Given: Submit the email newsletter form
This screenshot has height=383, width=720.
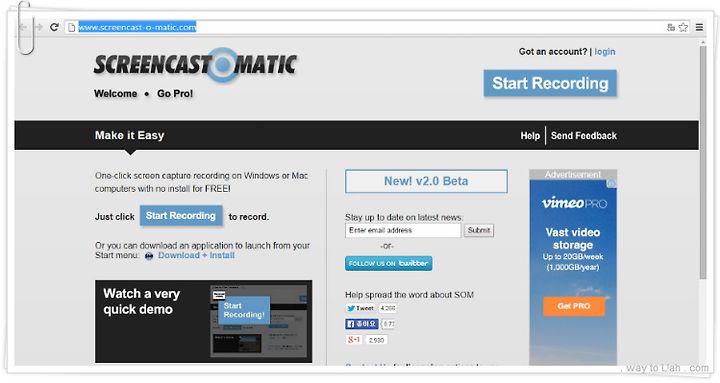Looking at the screenshot, I should click(479, 231).
